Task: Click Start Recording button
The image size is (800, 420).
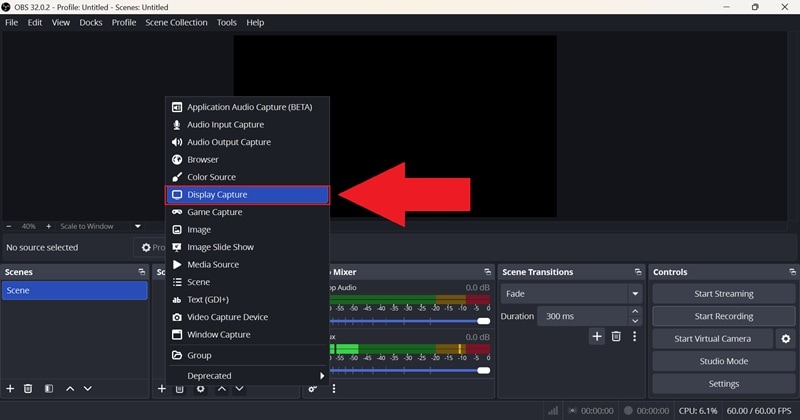Action: point(723,316)
